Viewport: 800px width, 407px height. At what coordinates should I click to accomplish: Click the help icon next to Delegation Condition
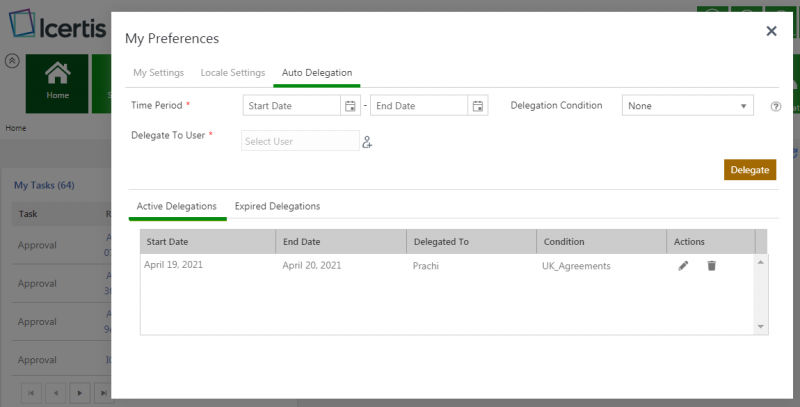click(x=775, y=107)
